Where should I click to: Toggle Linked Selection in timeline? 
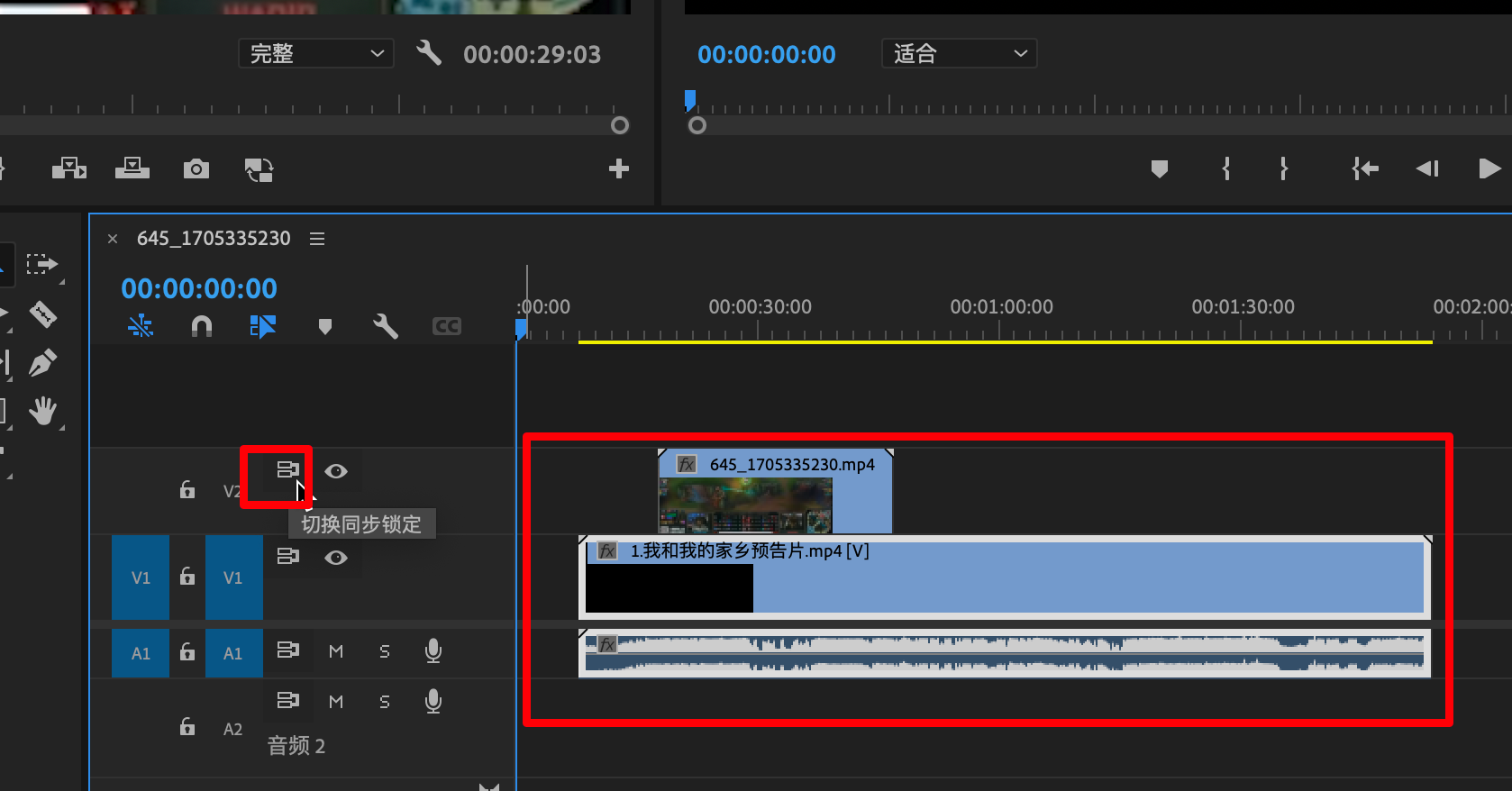[x=262, y=326]
